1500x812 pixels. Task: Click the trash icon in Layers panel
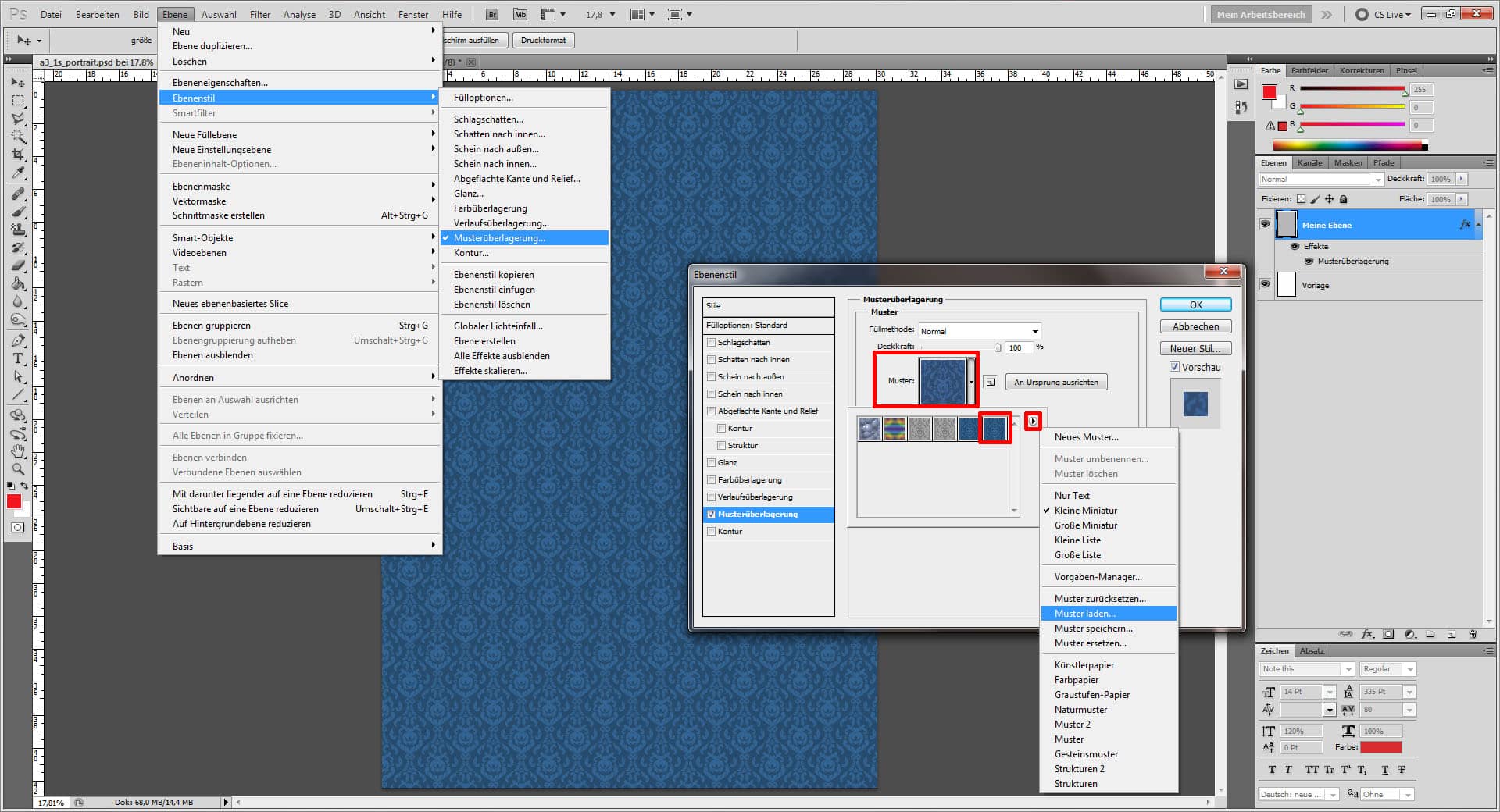coord(1472,634)
